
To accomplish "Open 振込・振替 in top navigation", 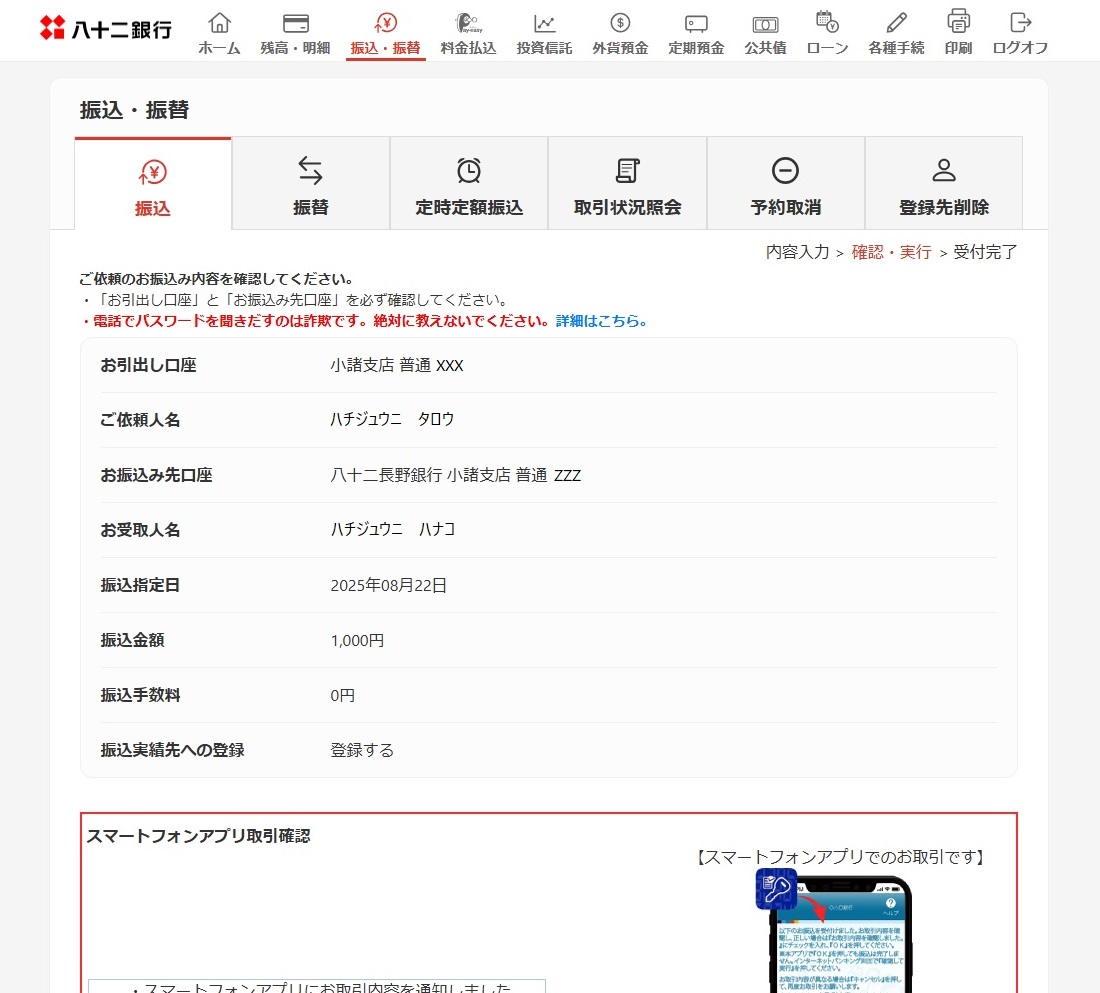I will point(385,34).
